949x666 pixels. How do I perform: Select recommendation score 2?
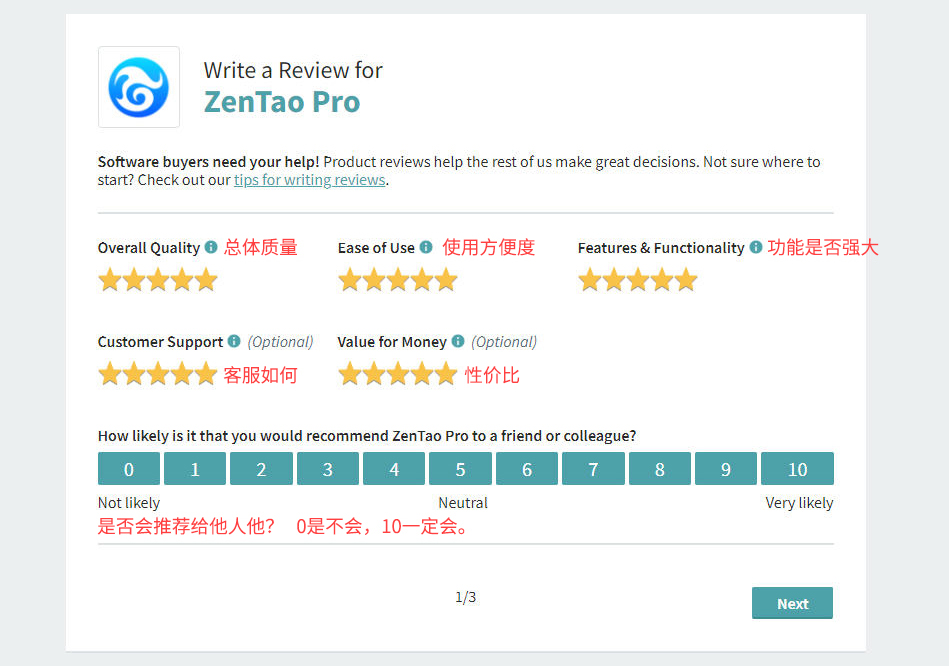(261, 469)
